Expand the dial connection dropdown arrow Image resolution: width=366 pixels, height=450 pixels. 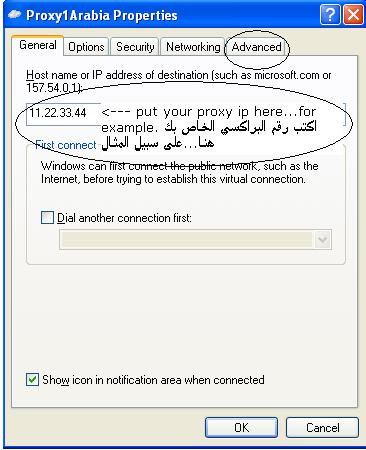pyautogui.click(x=322, y=239)
